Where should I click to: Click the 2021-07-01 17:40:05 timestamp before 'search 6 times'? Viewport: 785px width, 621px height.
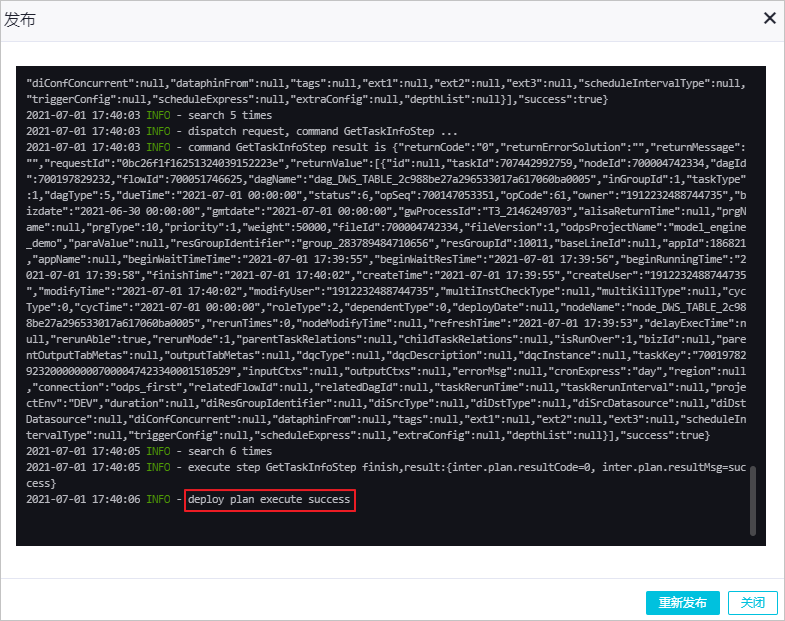83,451
